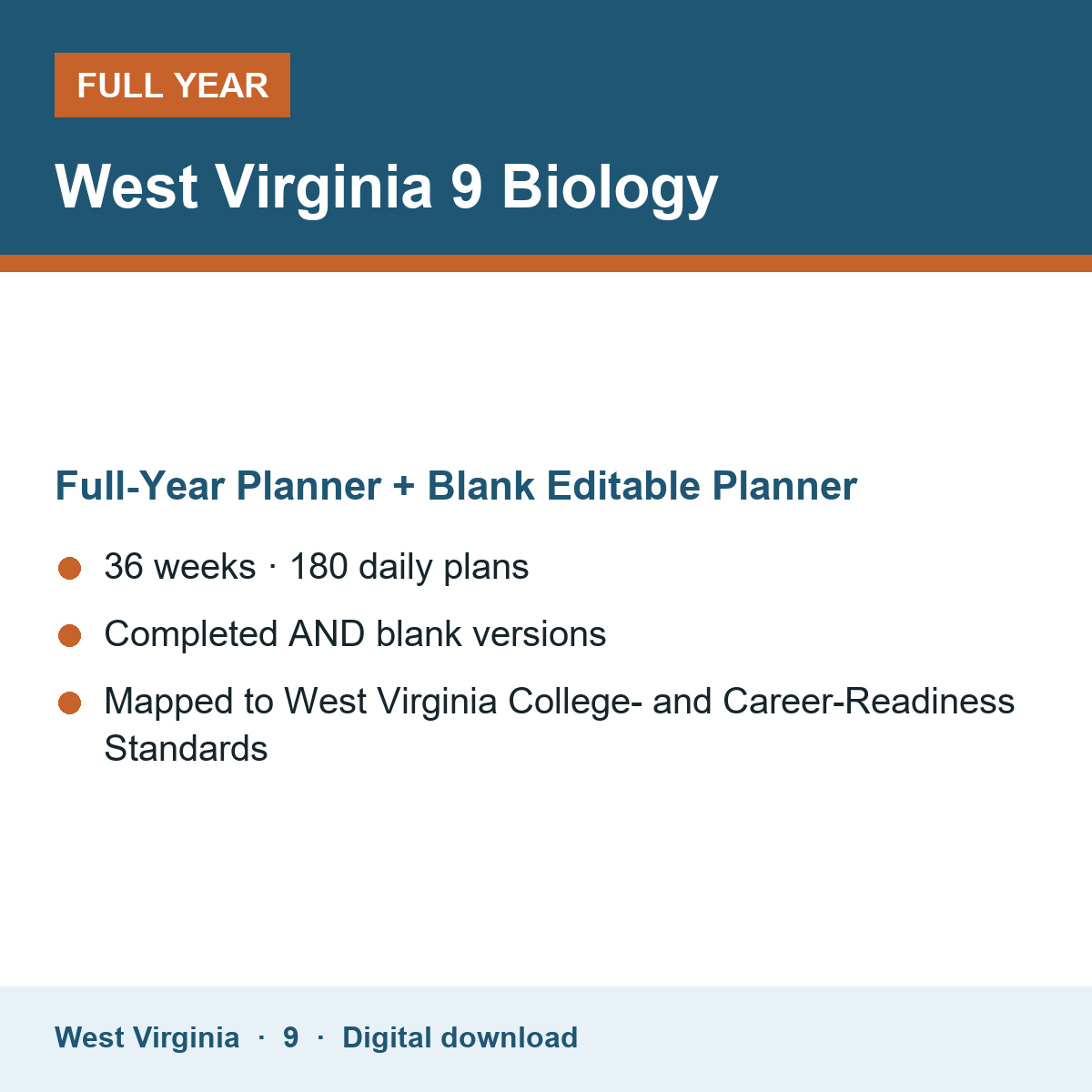The image size is (1092, 1092).
Task: Click the Digital download footer label
Action: (460, 1037)
